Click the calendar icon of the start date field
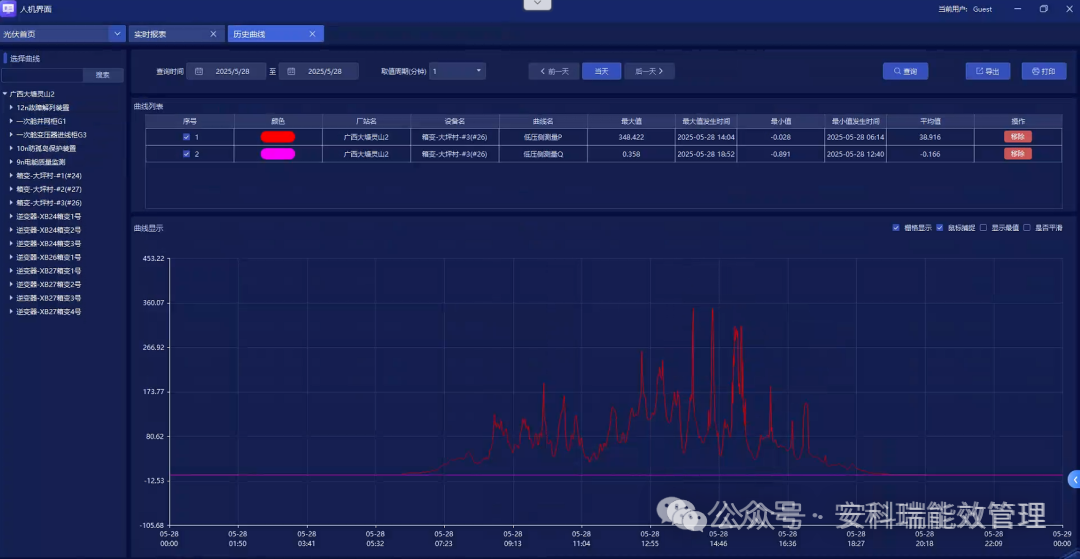The width and height of the screenshot is (1080, 559). 199,72
